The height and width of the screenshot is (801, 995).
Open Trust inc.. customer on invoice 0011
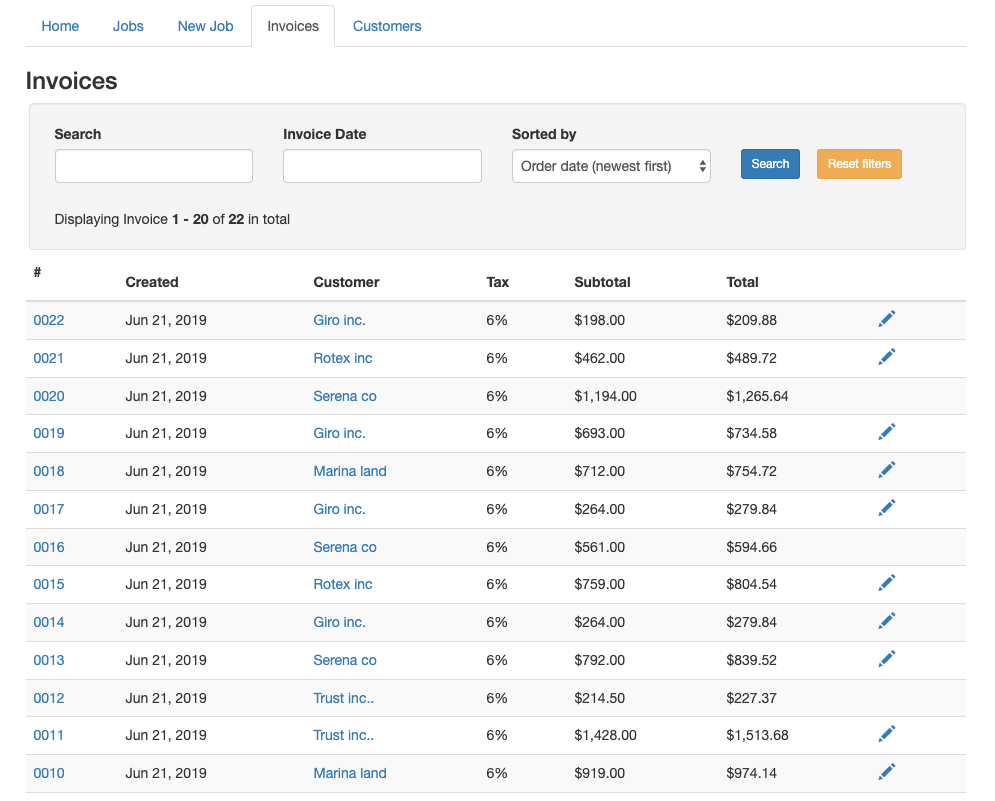click(343, 735)
